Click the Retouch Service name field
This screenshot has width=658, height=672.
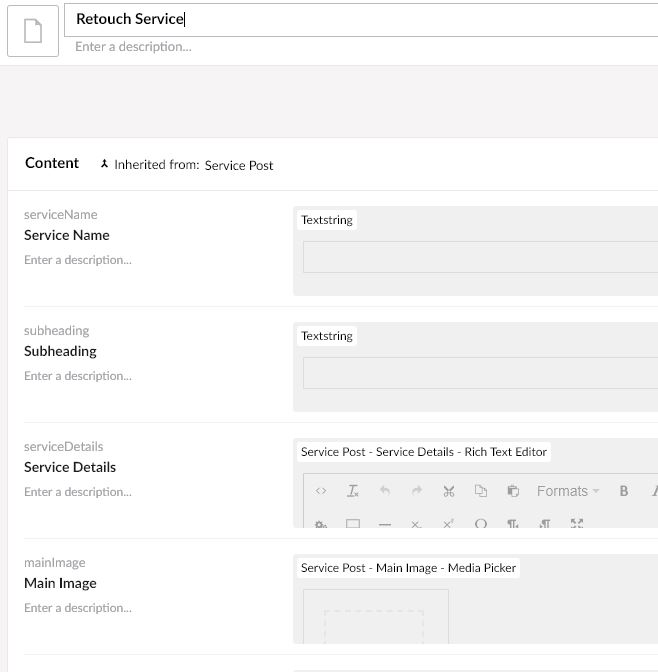point(361,20)
